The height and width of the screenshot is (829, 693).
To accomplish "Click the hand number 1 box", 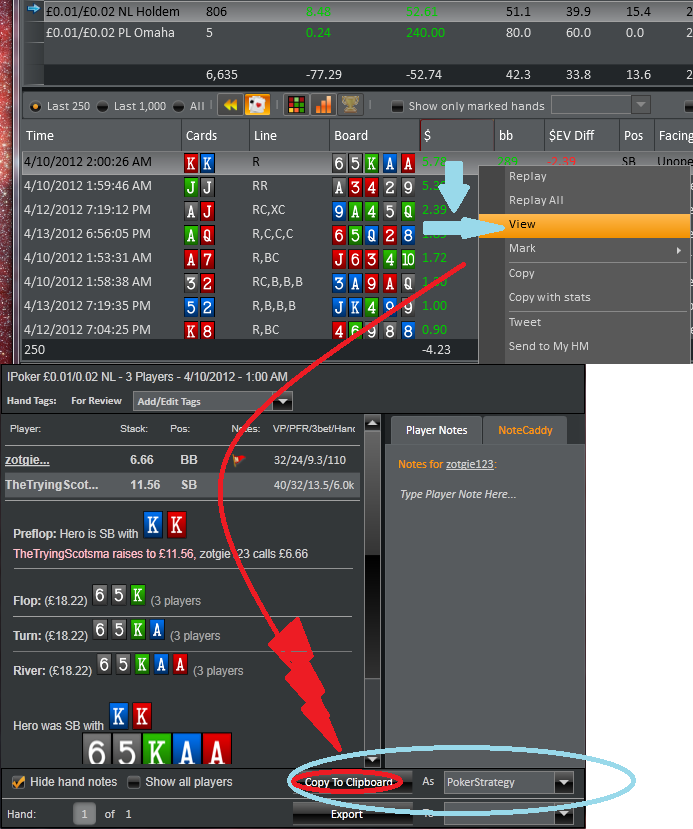I will click(84, 814).
